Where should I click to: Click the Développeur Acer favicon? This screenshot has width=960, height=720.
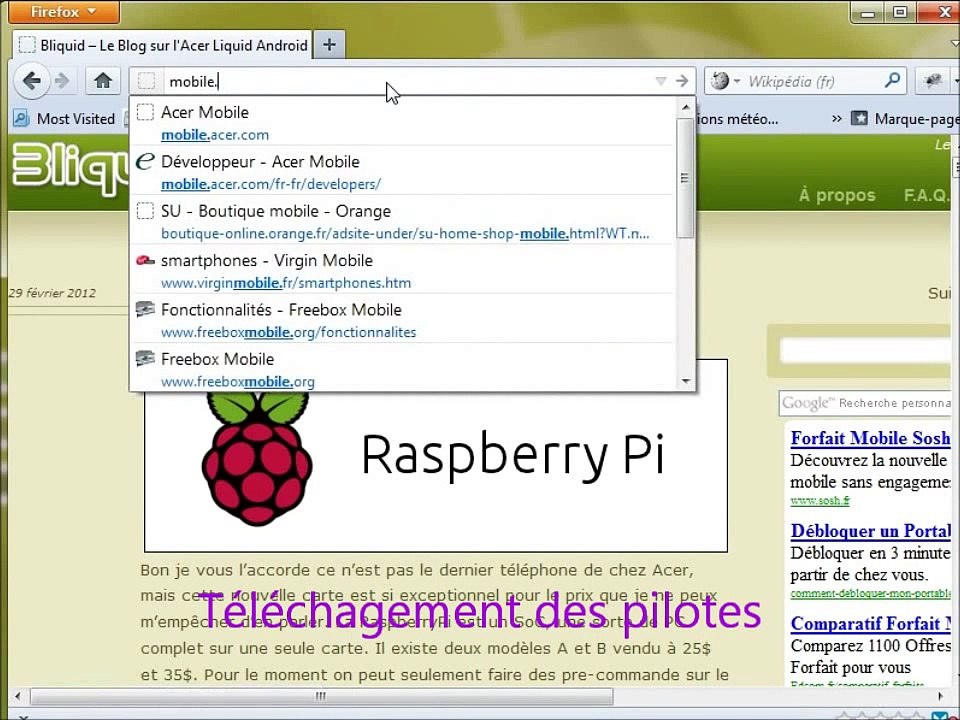(145, 162)
